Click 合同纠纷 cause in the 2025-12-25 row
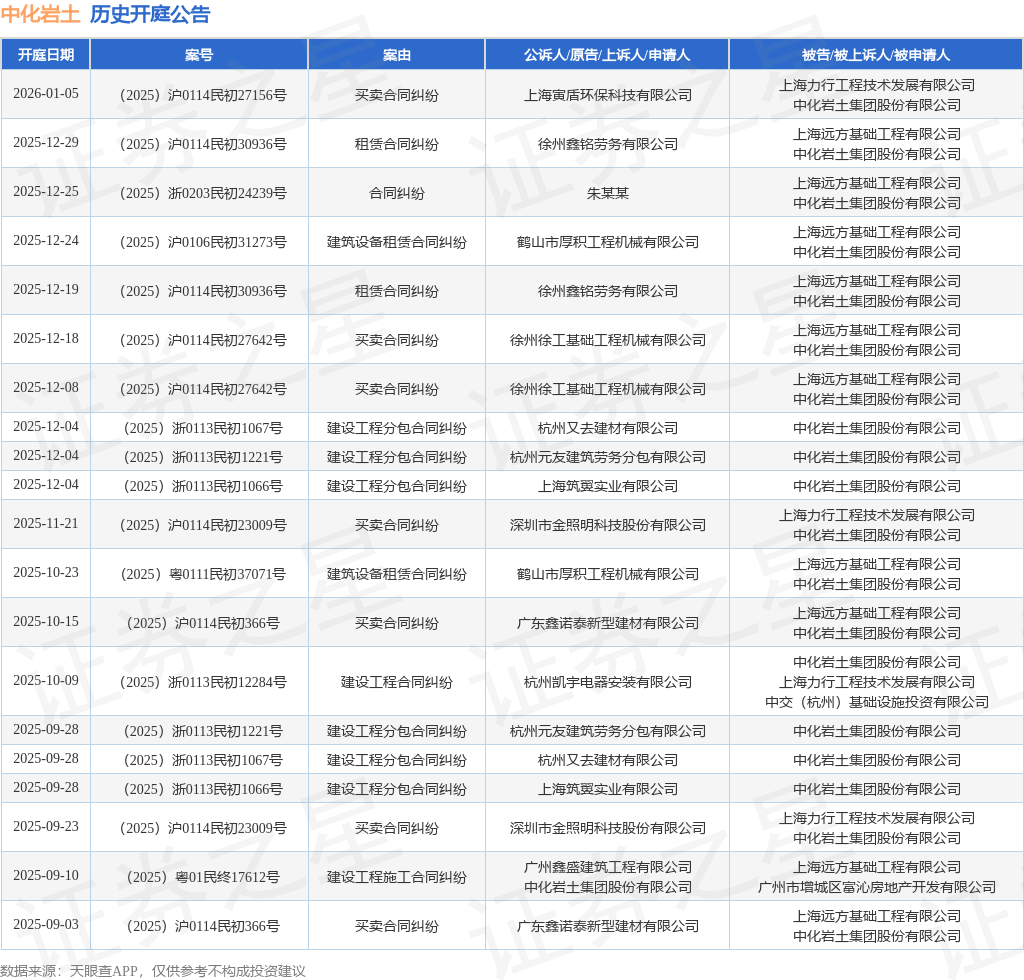Viewport: 1024px width, 980px height. coord(396,193)
